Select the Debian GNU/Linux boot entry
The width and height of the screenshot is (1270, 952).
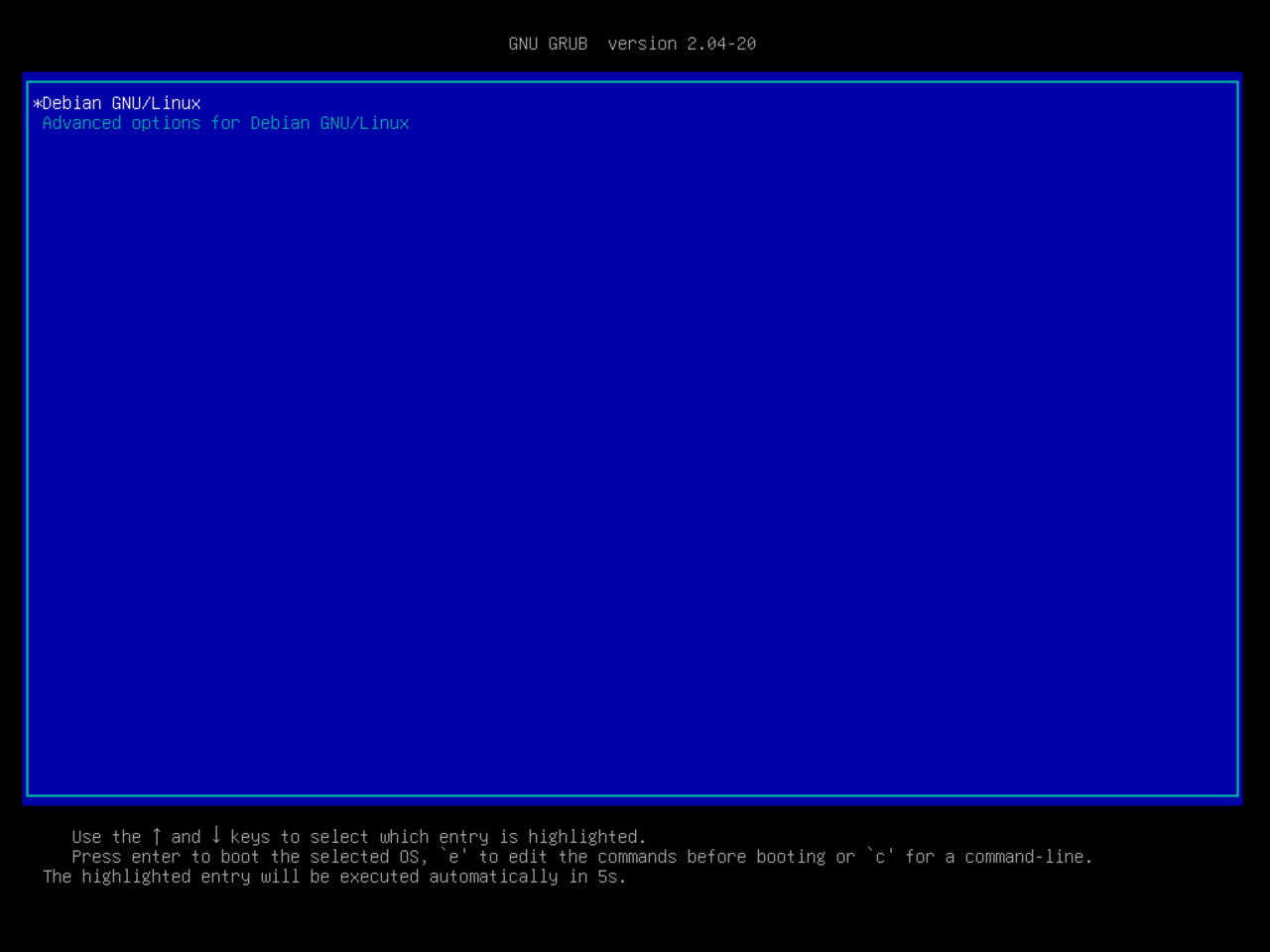tap(632, 103)
